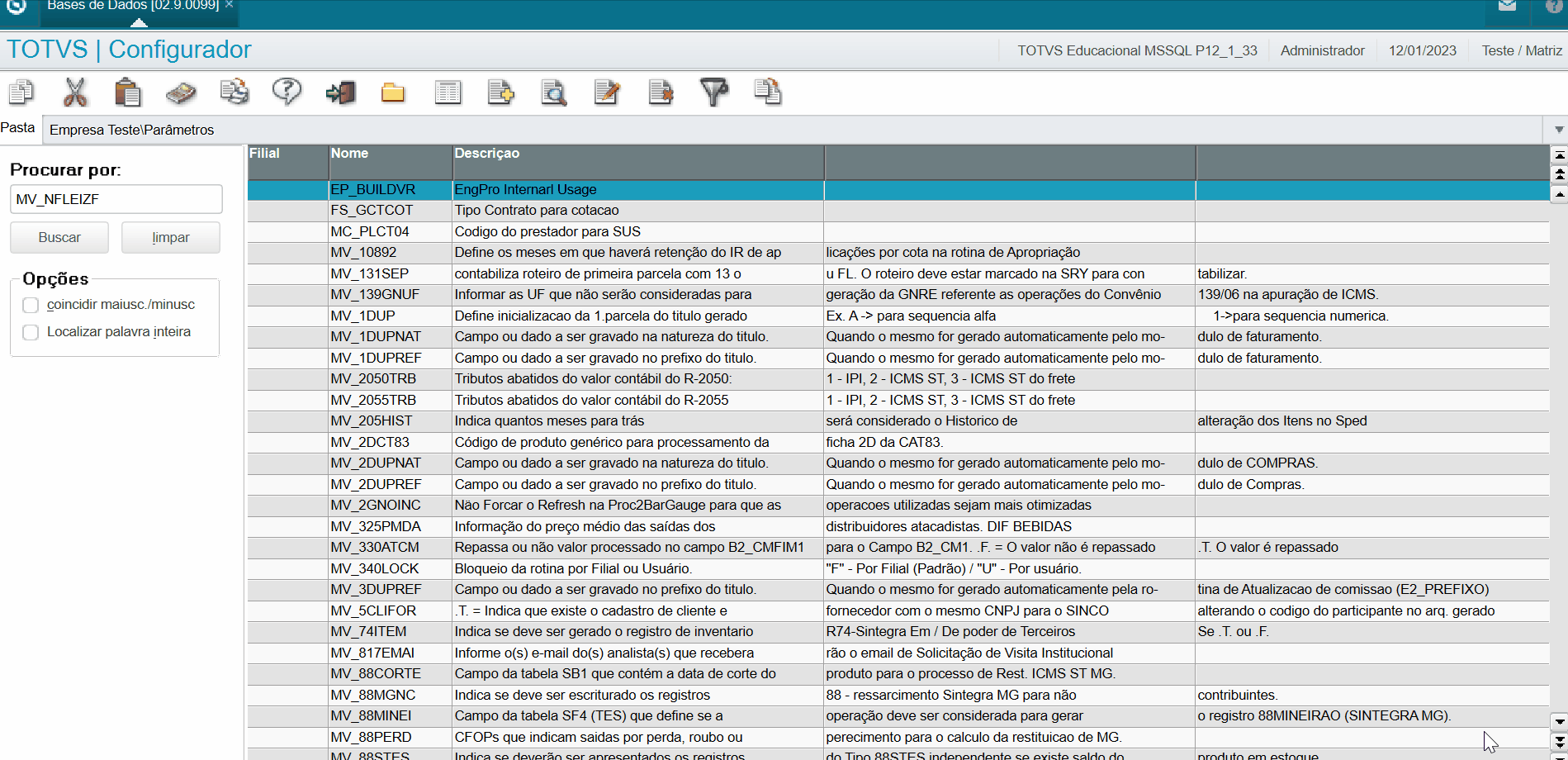Select the MV_325PMDA parameter row

coord(898,527)
